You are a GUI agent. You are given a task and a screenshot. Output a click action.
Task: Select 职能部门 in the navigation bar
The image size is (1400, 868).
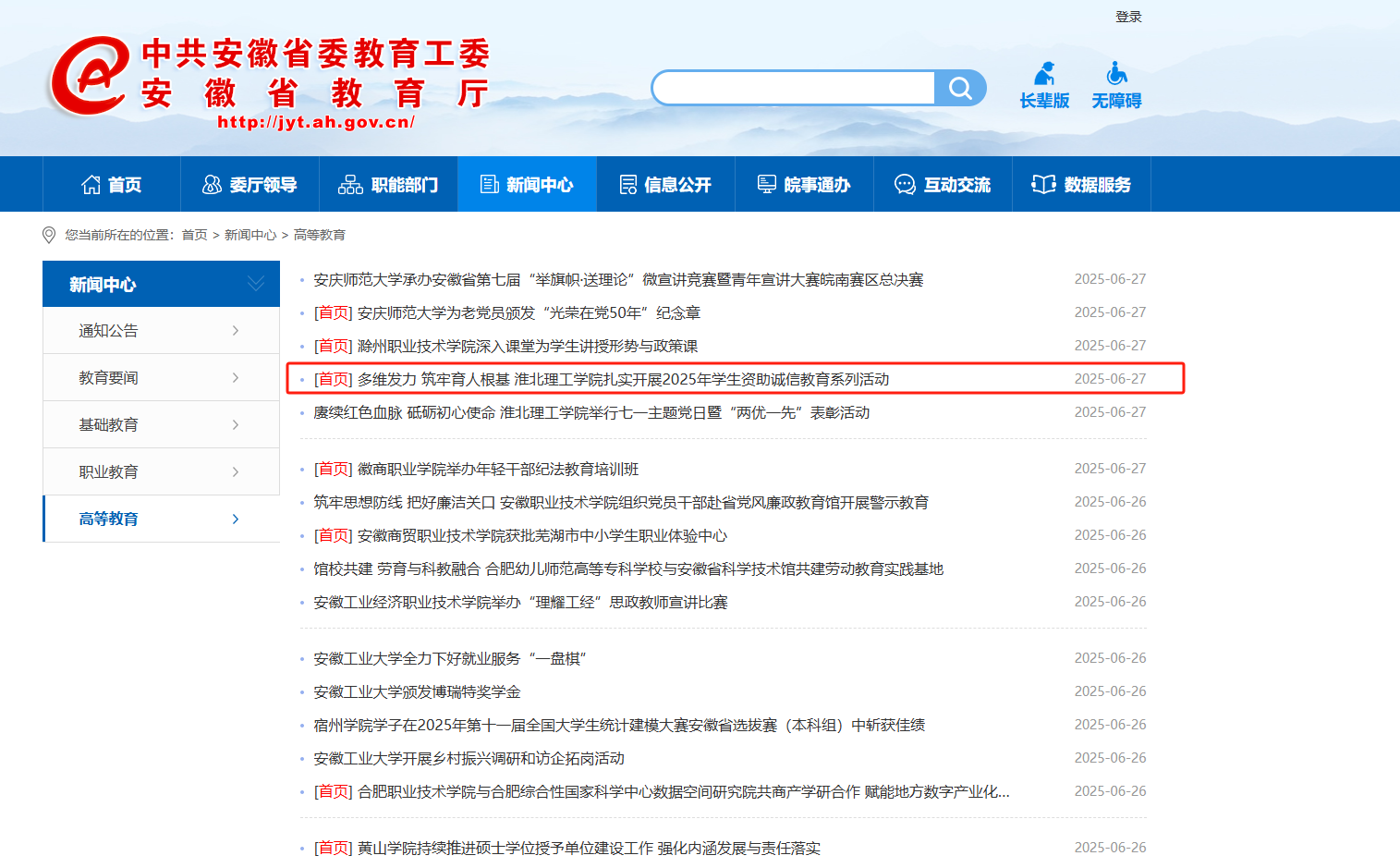pyautogui.click(x=388, y=185)
